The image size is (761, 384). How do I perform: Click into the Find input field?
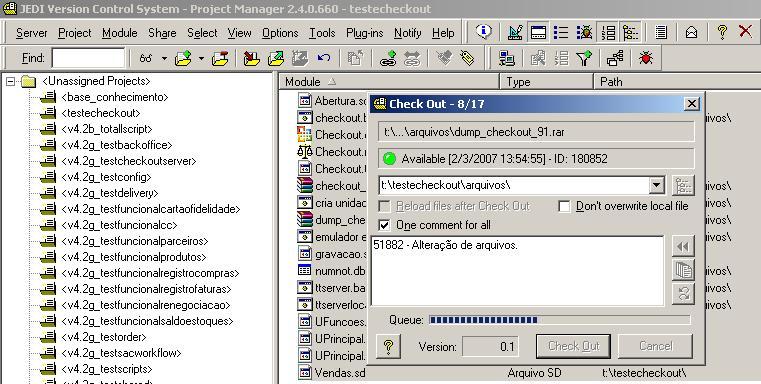[x=88, y=58]
